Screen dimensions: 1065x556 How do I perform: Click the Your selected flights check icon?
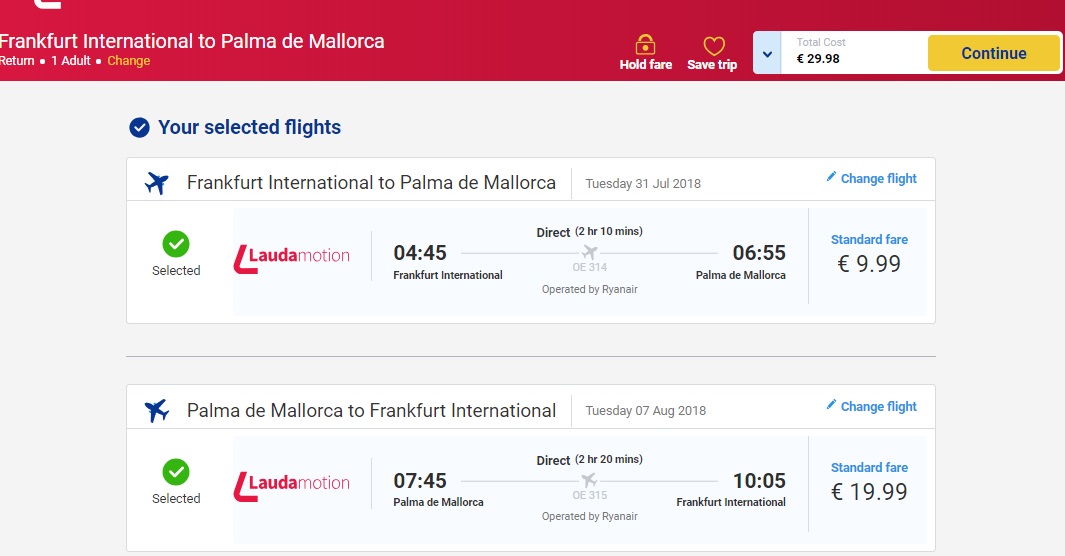(x=140, y=128)
